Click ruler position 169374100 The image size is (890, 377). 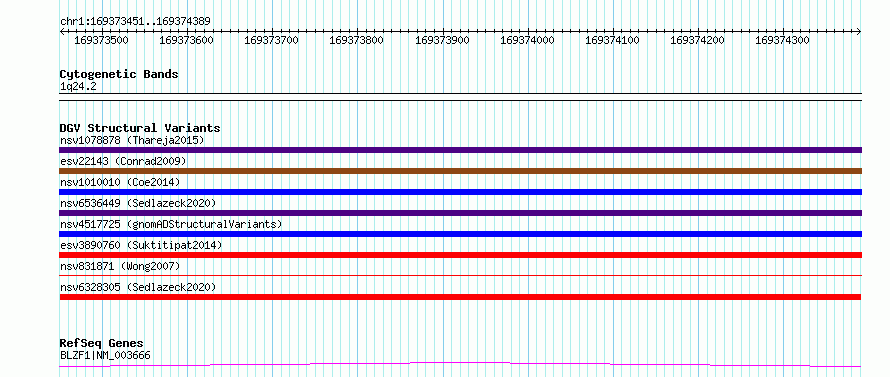pyautogui.click(x=612, y=40)
